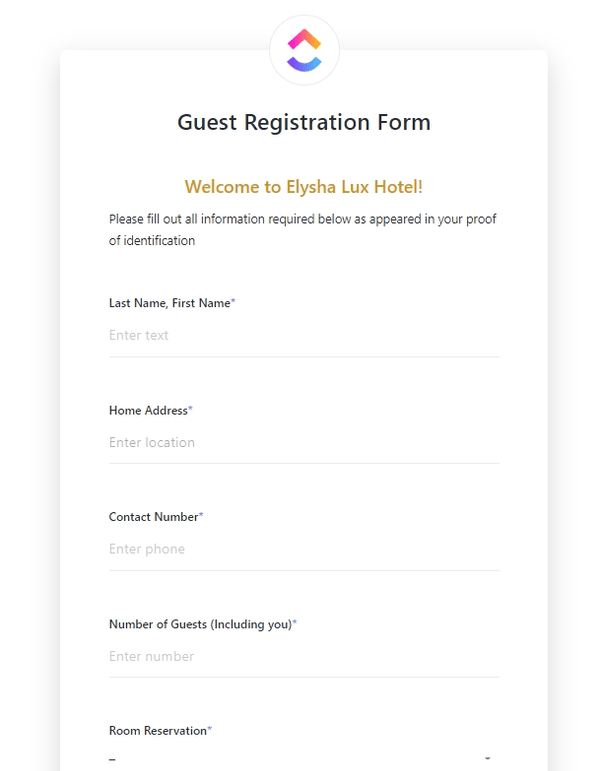Focus the Last Name, First Name text field
Viewport: 600px width, 771px height.
pyautogui.click(x=304, y=336)
